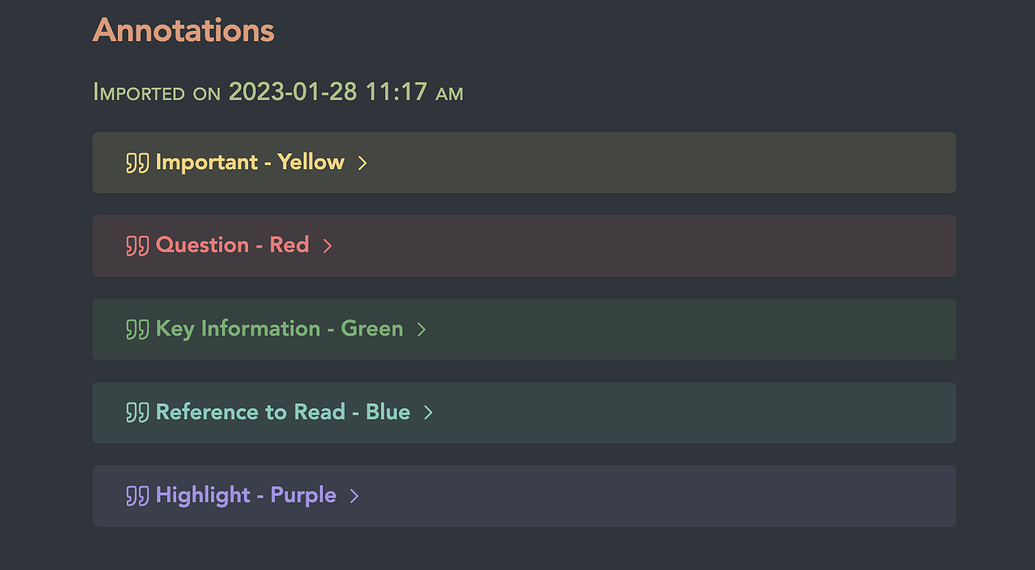Expand the Question - Red callout chevron

pos(328,246)
